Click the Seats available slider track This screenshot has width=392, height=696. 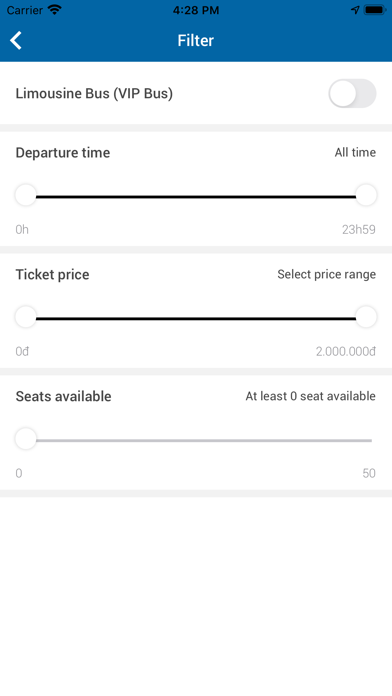pyautogui.click(x=204, y=441)
